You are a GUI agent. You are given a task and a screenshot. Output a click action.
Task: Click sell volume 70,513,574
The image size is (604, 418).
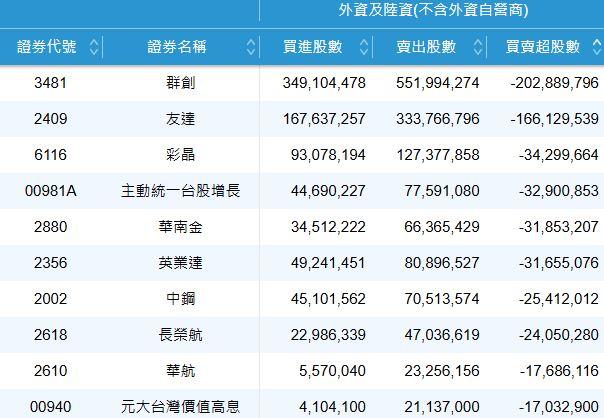coord(442,299)
